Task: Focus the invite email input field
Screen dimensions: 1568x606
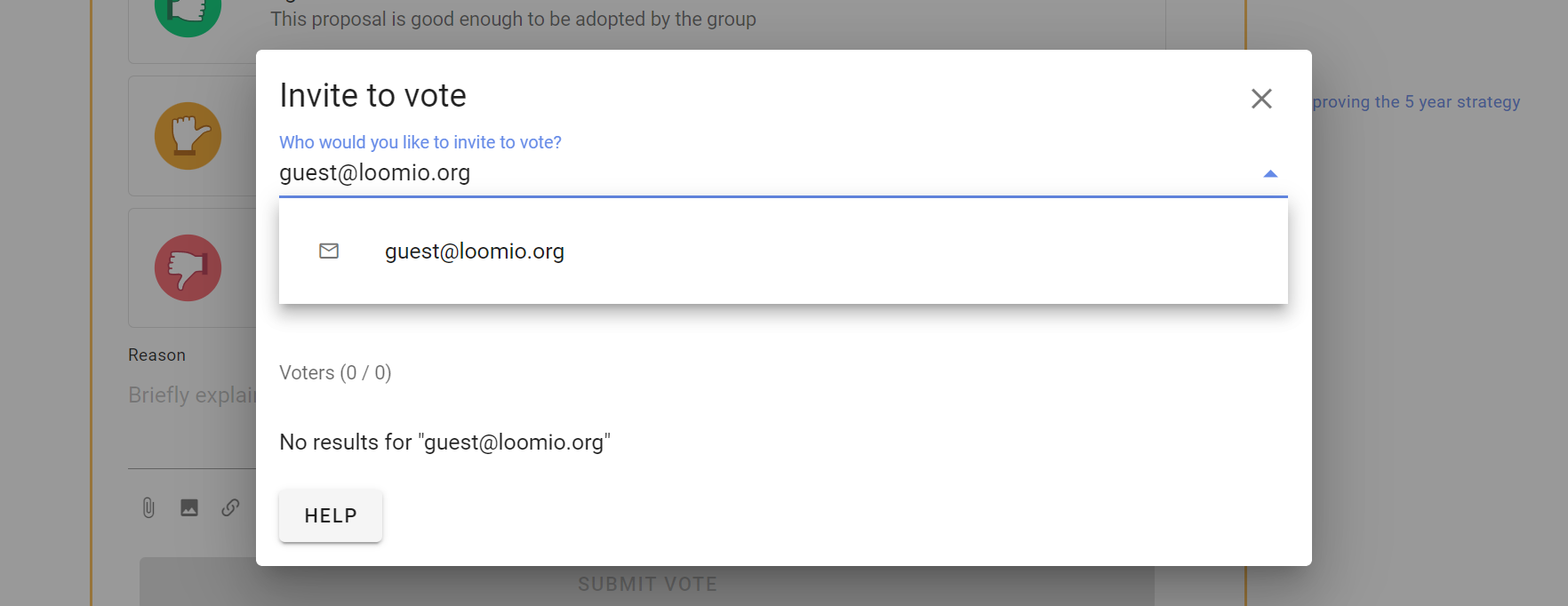Action: point(766,173)
